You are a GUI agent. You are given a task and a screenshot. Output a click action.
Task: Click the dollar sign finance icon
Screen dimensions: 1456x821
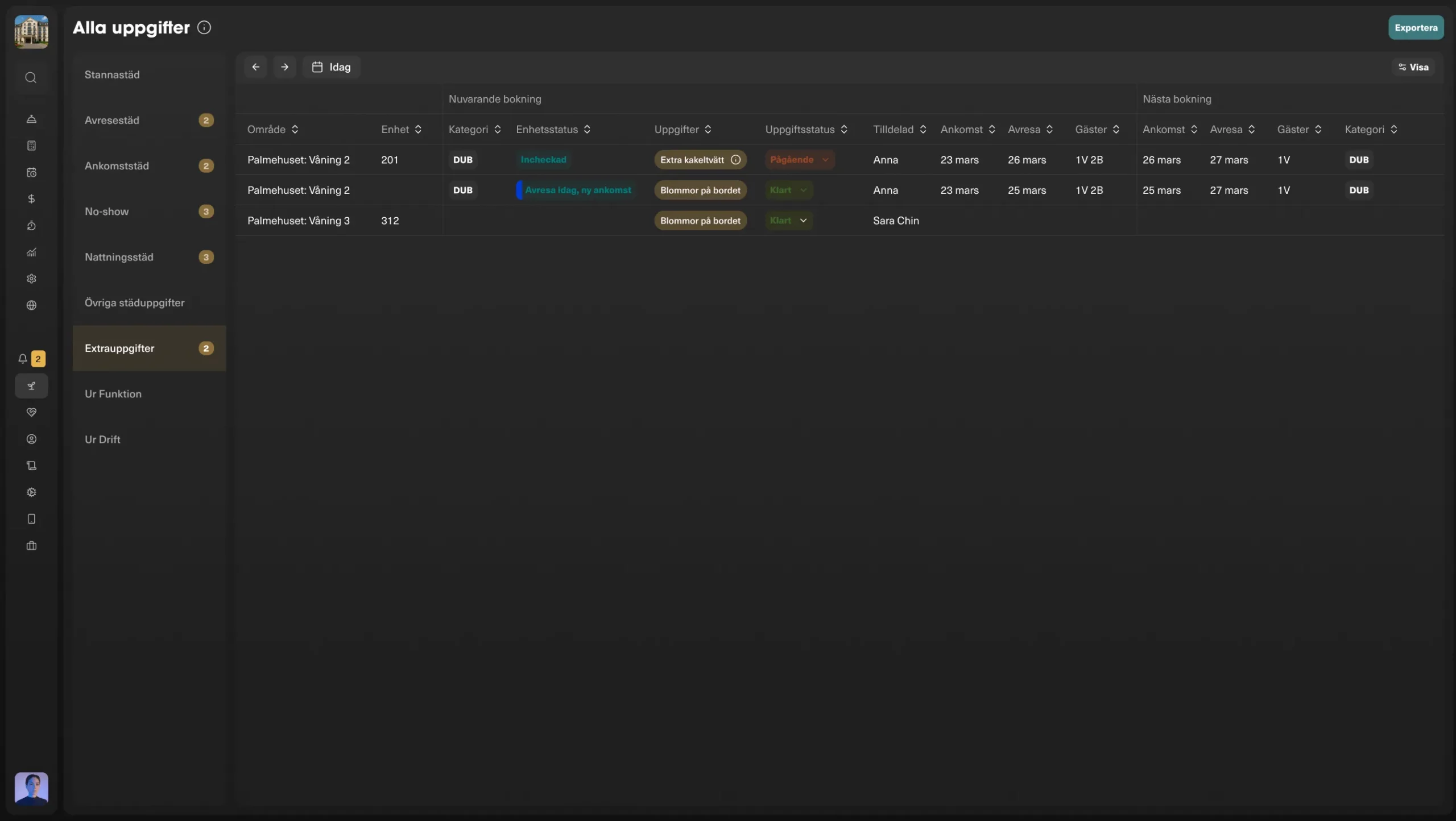pyautogui.click(x=31, y=199)
